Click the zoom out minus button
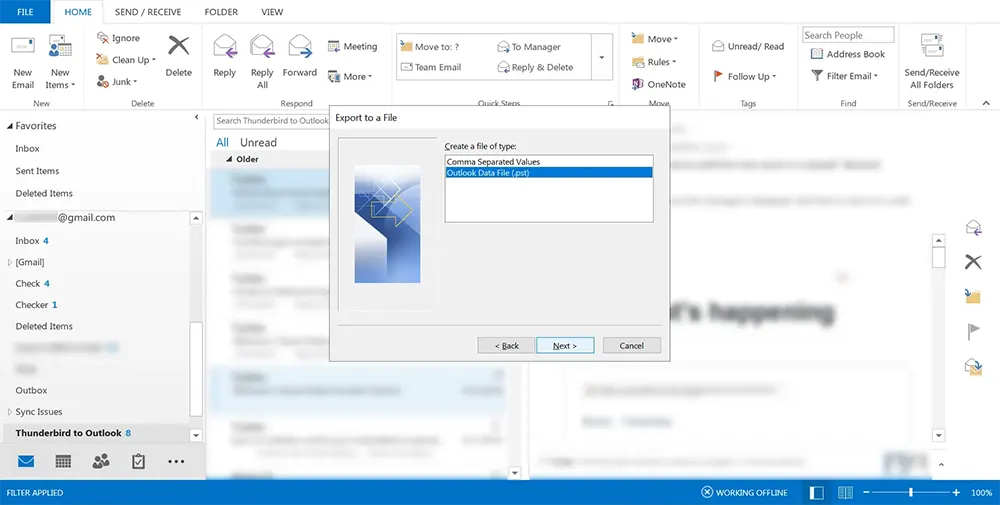The height and width of the screenshot is (505, 1000). (x=866, y=492)
